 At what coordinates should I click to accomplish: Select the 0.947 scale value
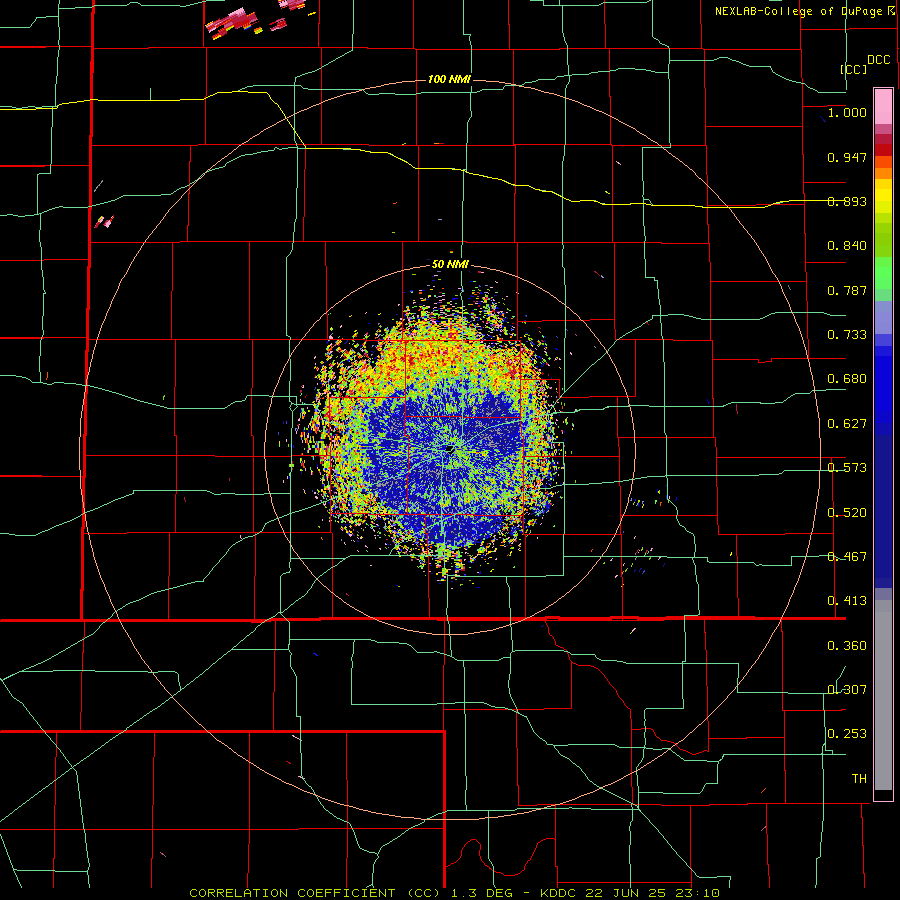pyautogui.click(x=847, y=157)
